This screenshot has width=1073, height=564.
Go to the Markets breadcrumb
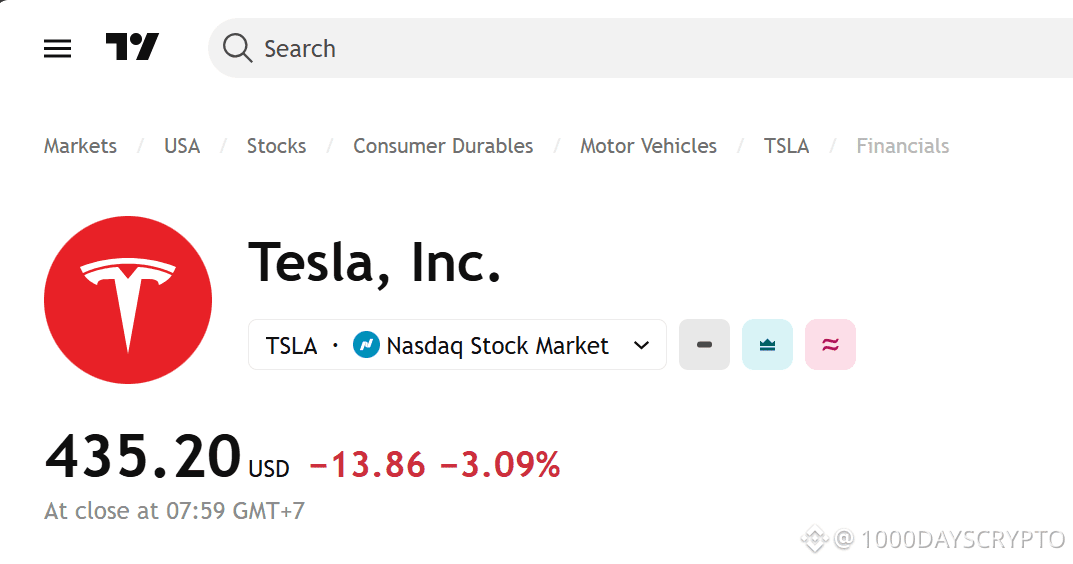click(80, 146)
